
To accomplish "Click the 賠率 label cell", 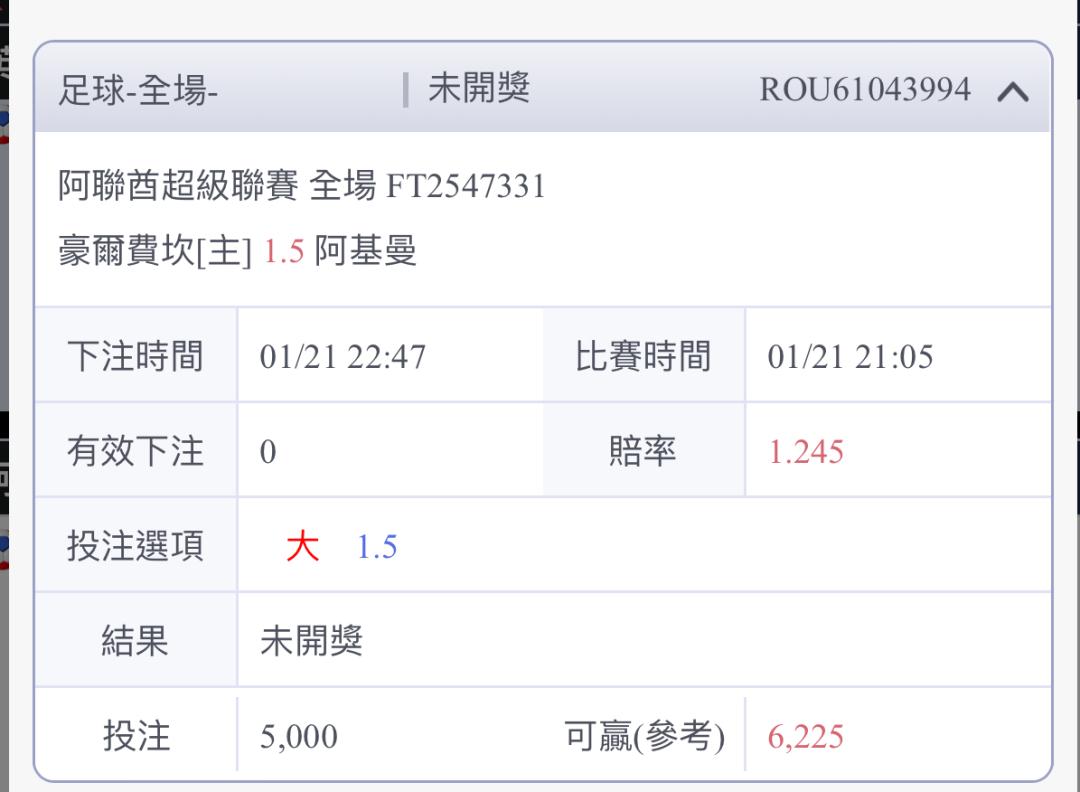I will coord(643,452).
